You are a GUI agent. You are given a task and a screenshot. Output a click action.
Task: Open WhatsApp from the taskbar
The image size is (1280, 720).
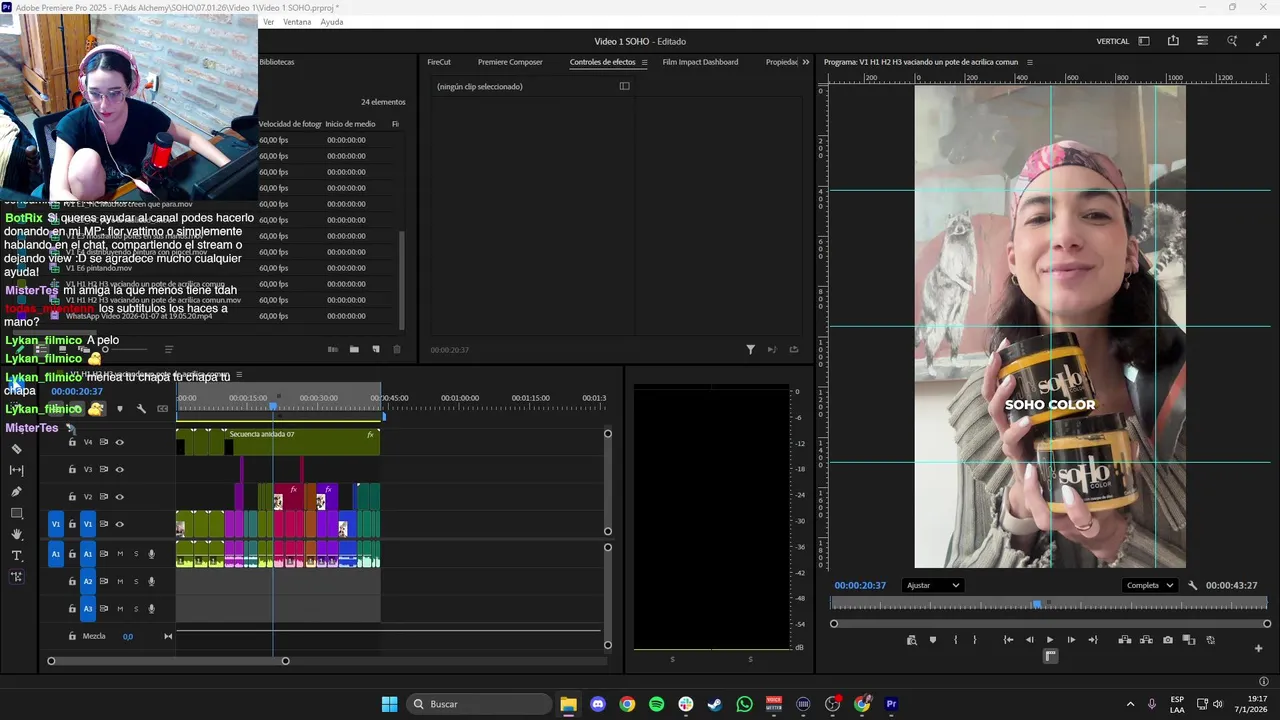click(x=744, y=704)
